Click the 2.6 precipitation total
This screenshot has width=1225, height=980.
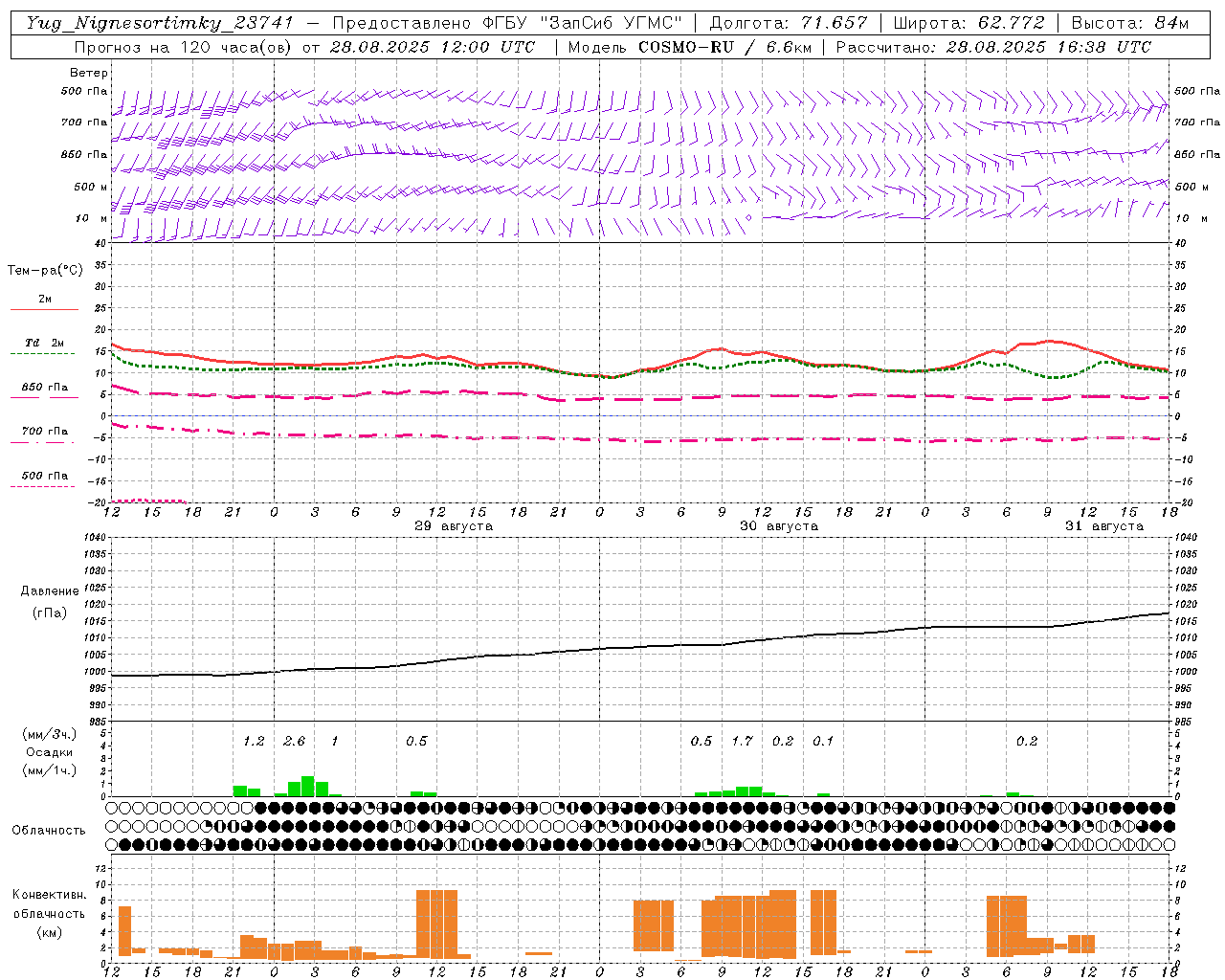click(x=294, y=741)
